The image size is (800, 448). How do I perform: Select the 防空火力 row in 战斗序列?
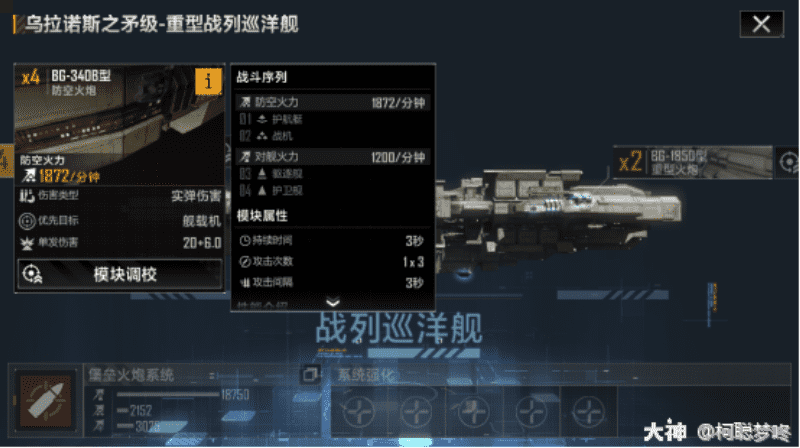333,103
